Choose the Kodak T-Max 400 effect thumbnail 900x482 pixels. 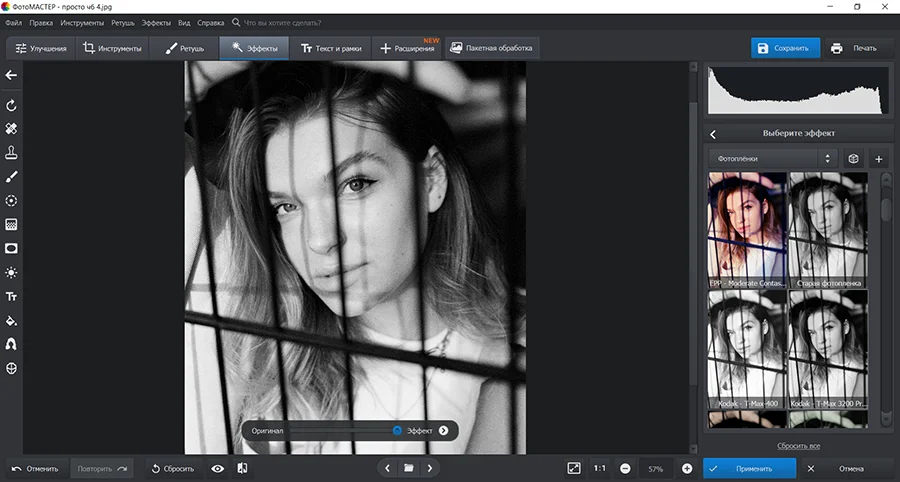[746, 349]
